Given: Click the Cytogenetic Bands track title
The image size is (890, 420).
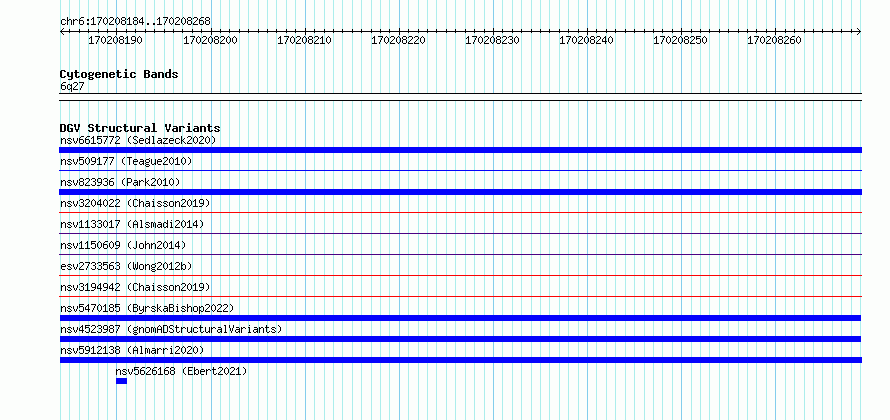Looking at the screenshot, I should (119, 74).
